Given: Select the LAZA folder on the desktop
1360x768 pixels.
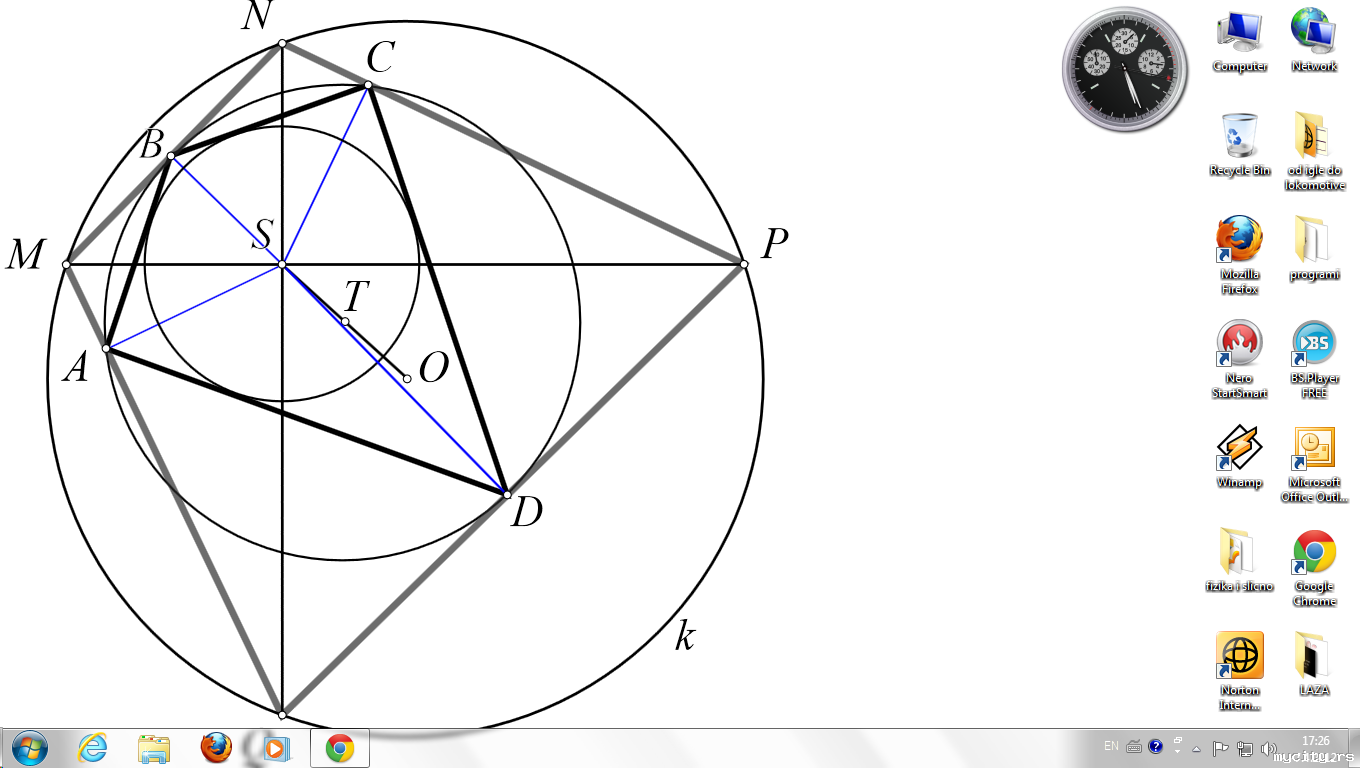Looking at the screenshot, I should pyautogui.click(x=1314, y=664).
